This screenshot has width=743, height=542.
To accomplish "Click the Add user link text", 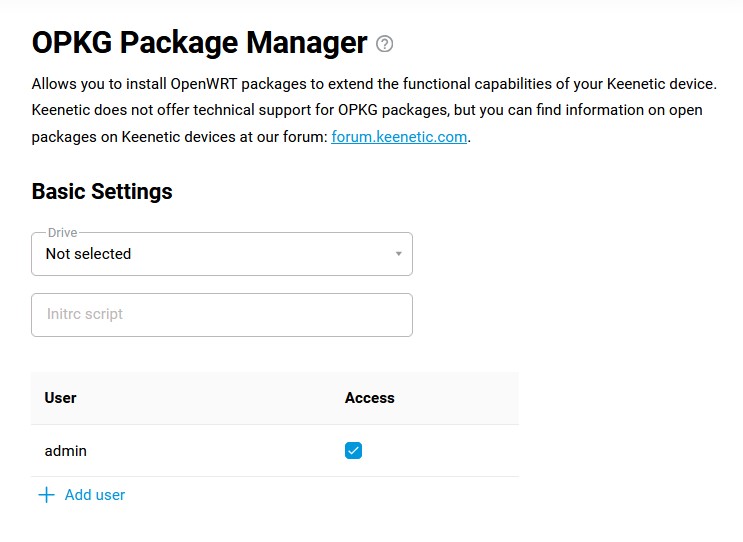I will [x=95, y=495].
